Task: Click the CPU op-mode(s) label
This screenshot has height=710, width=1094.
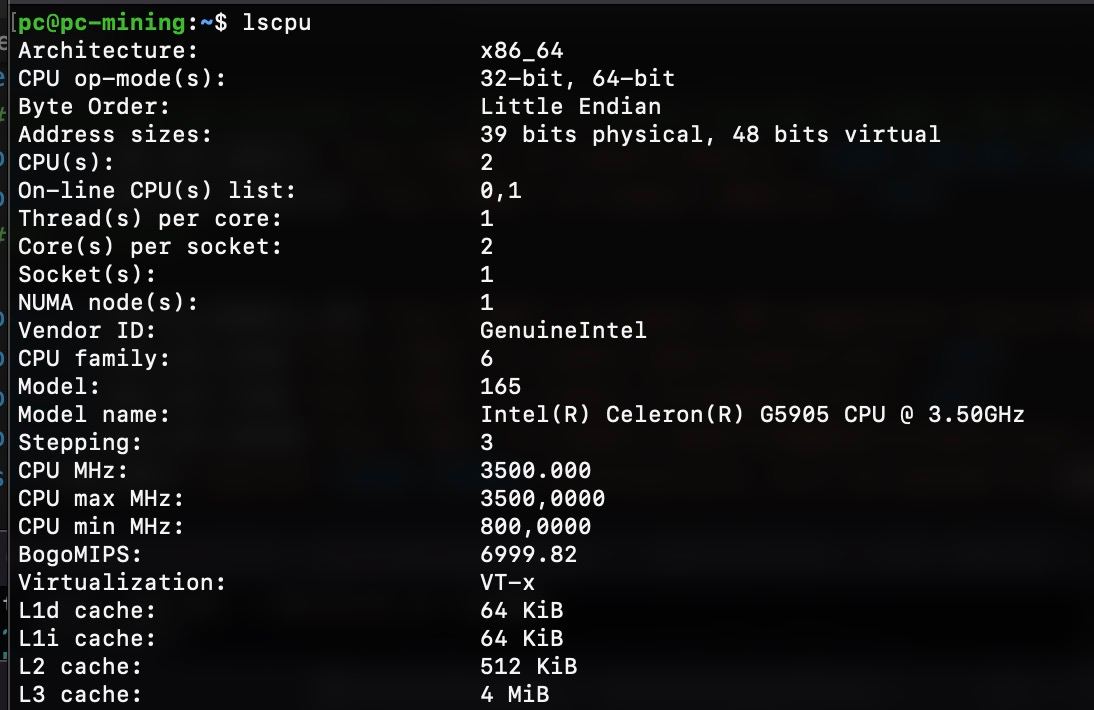Action: 122,79
